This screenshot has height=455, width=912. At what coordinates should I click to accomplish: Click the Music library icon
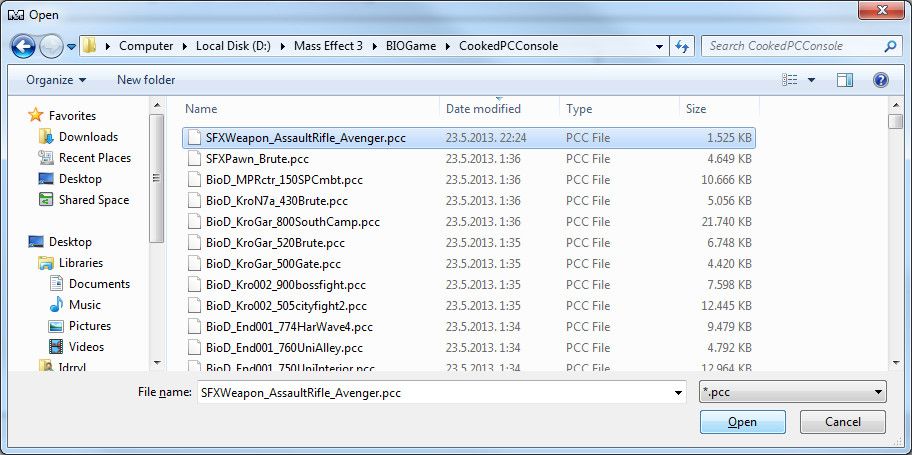[56, 305]
